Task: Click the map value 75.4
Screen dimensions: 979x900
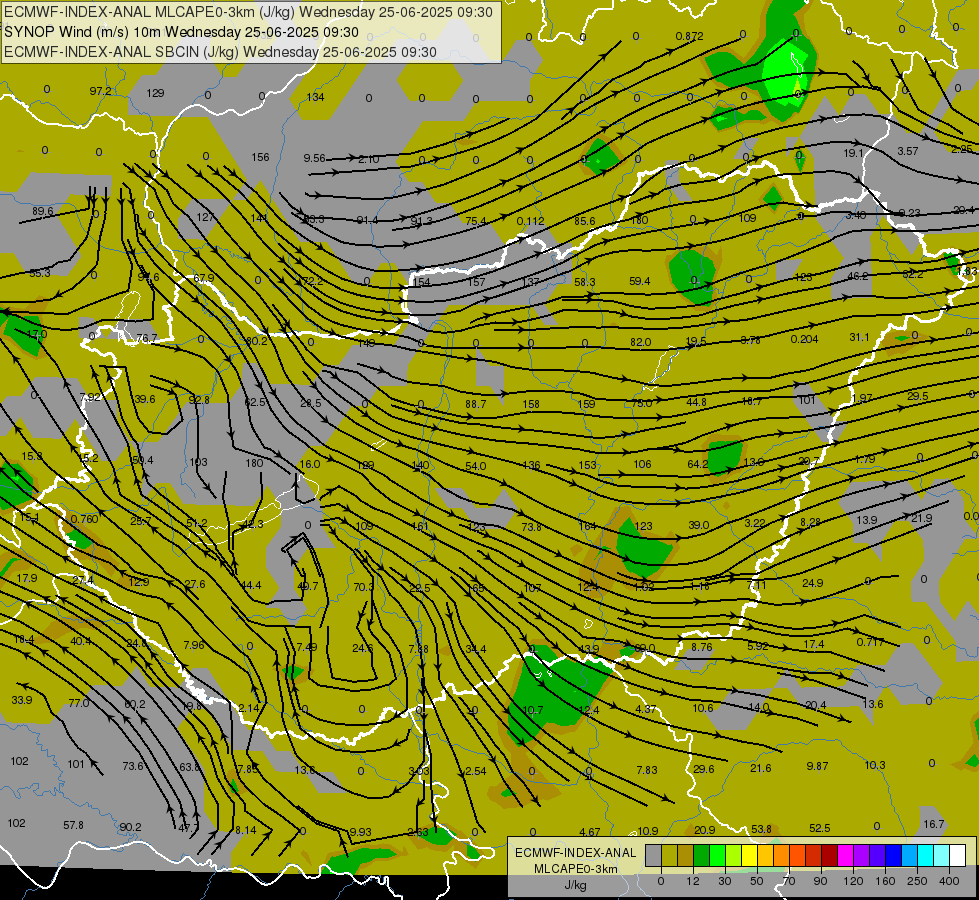Action: tap(476, 221)
